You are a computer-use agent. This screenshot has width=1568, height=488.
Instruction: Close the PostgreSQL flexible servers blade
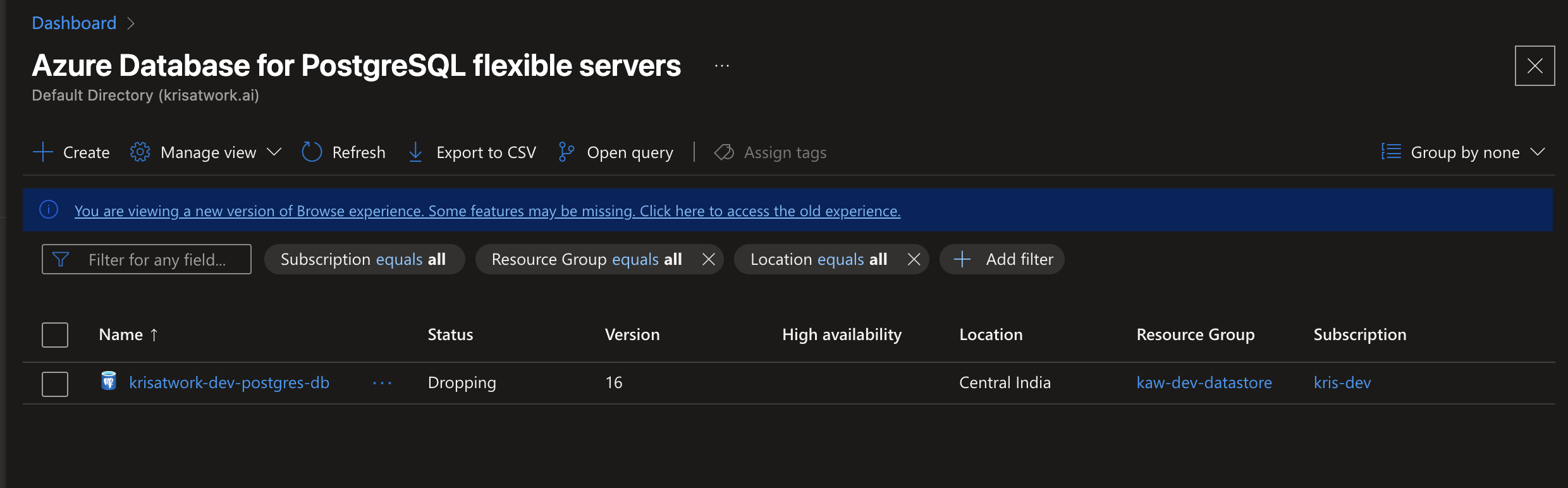point(1534,66)
